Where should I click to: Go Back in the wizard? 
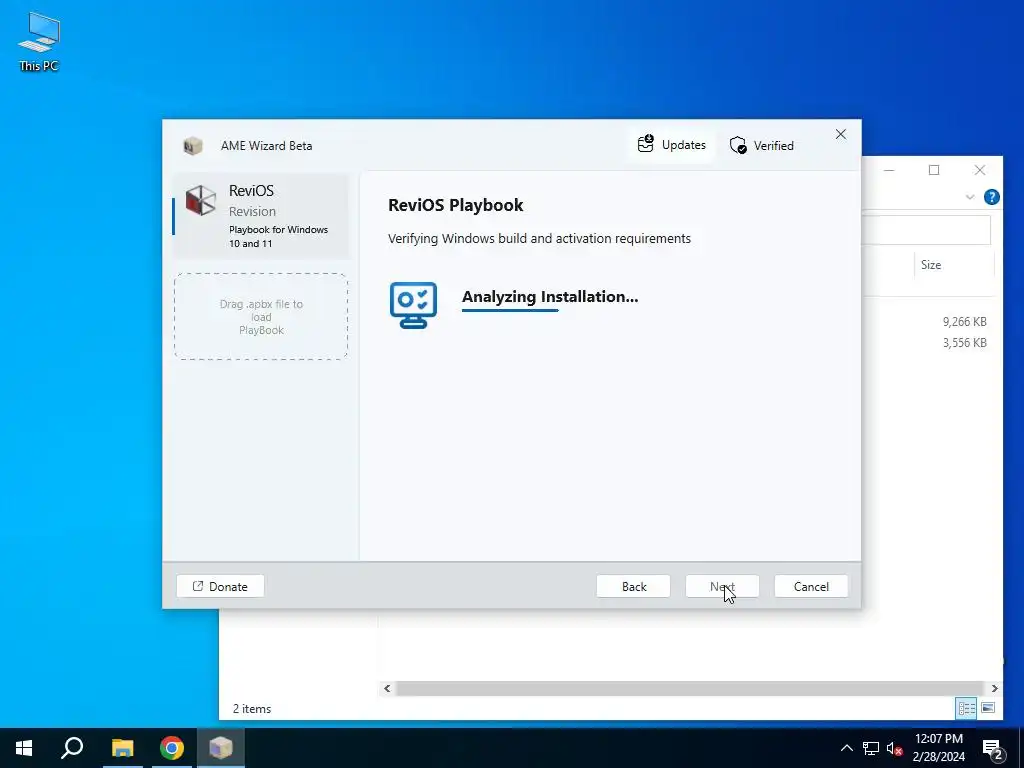(633, 586)
